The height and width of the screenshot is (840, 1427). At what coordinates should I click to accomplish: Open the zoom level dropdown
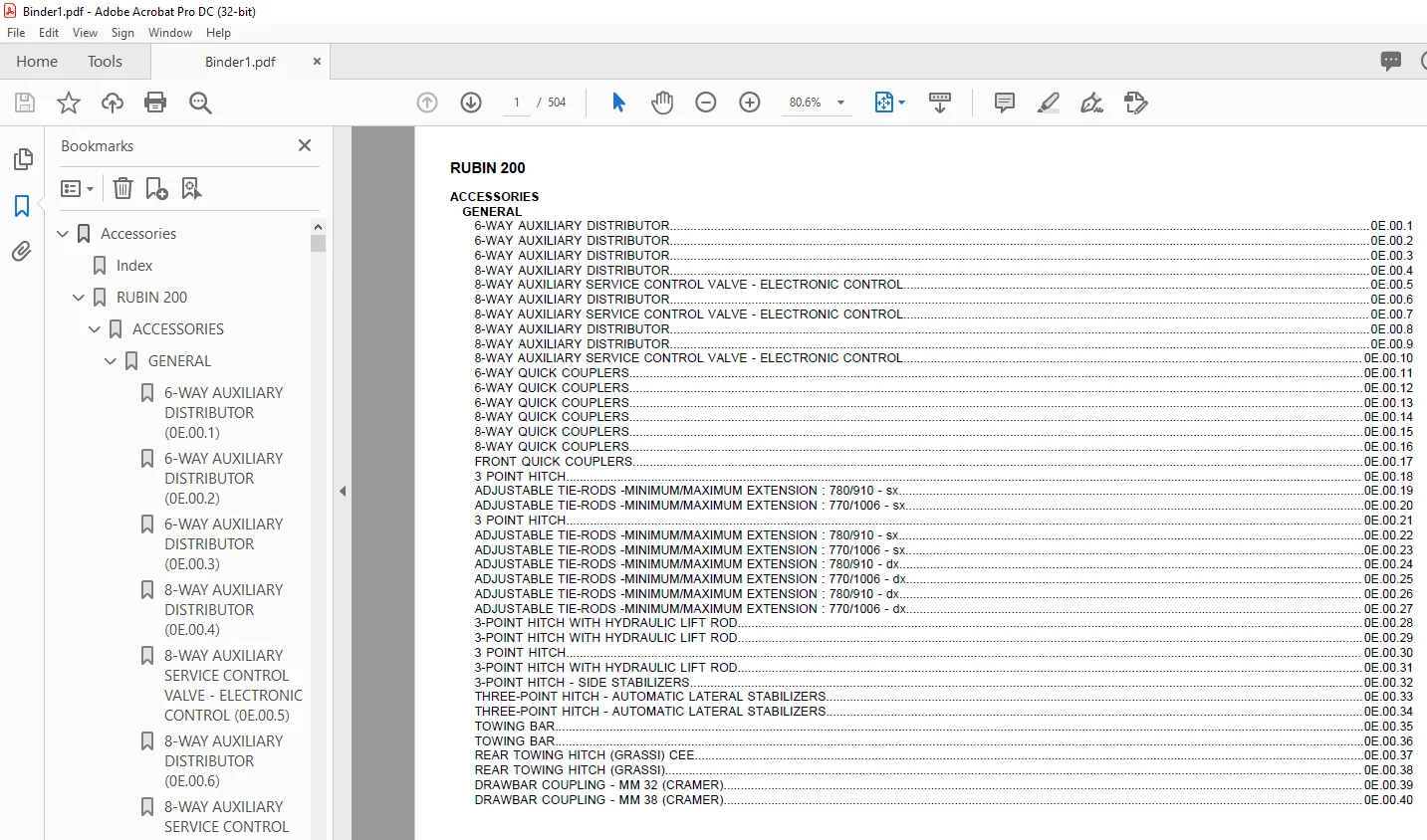[841, 103]
